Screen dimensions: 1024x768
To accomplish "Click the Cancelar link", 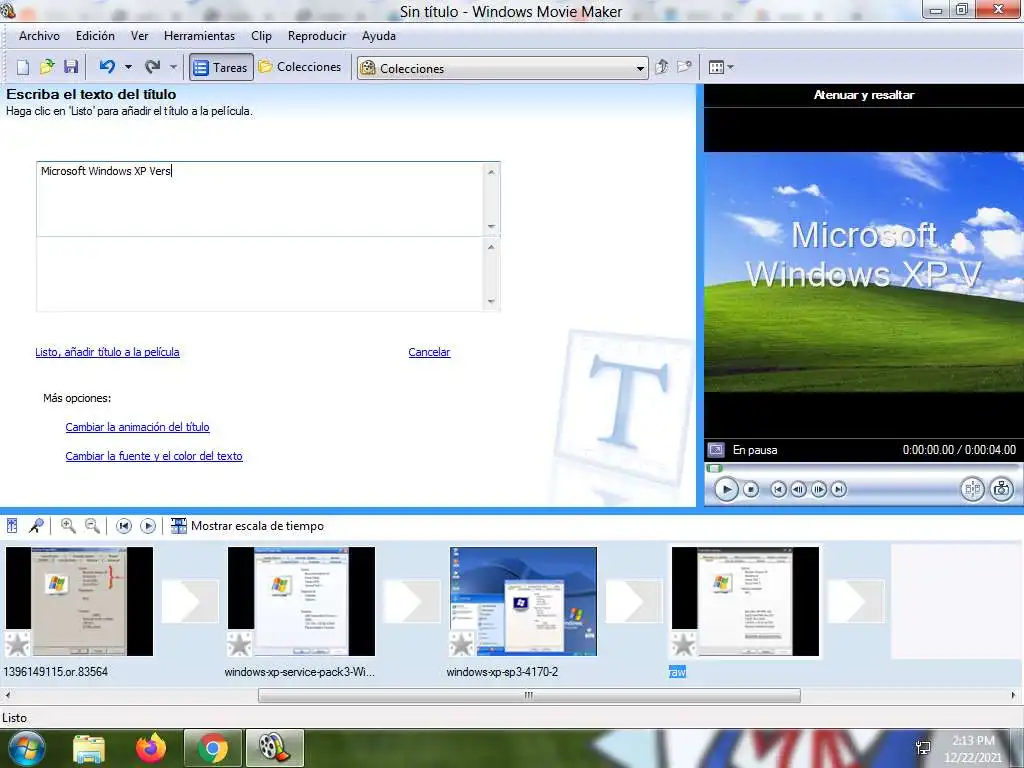I will pos(429,352).
